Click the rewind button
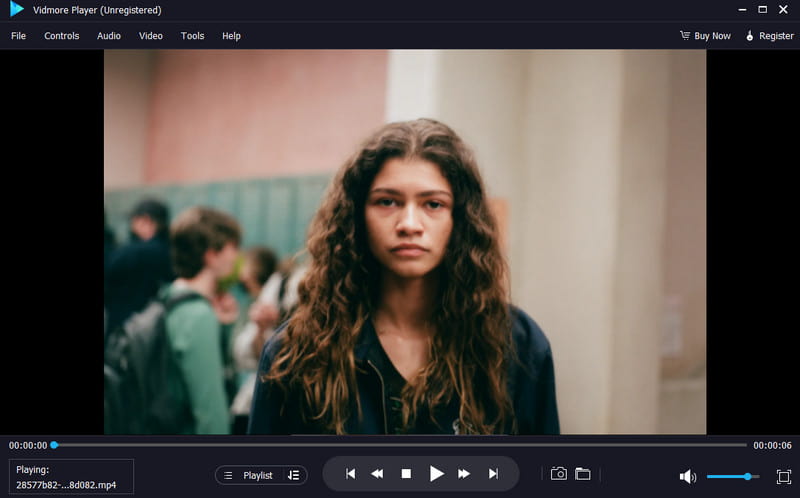 (x=378, y=474)
